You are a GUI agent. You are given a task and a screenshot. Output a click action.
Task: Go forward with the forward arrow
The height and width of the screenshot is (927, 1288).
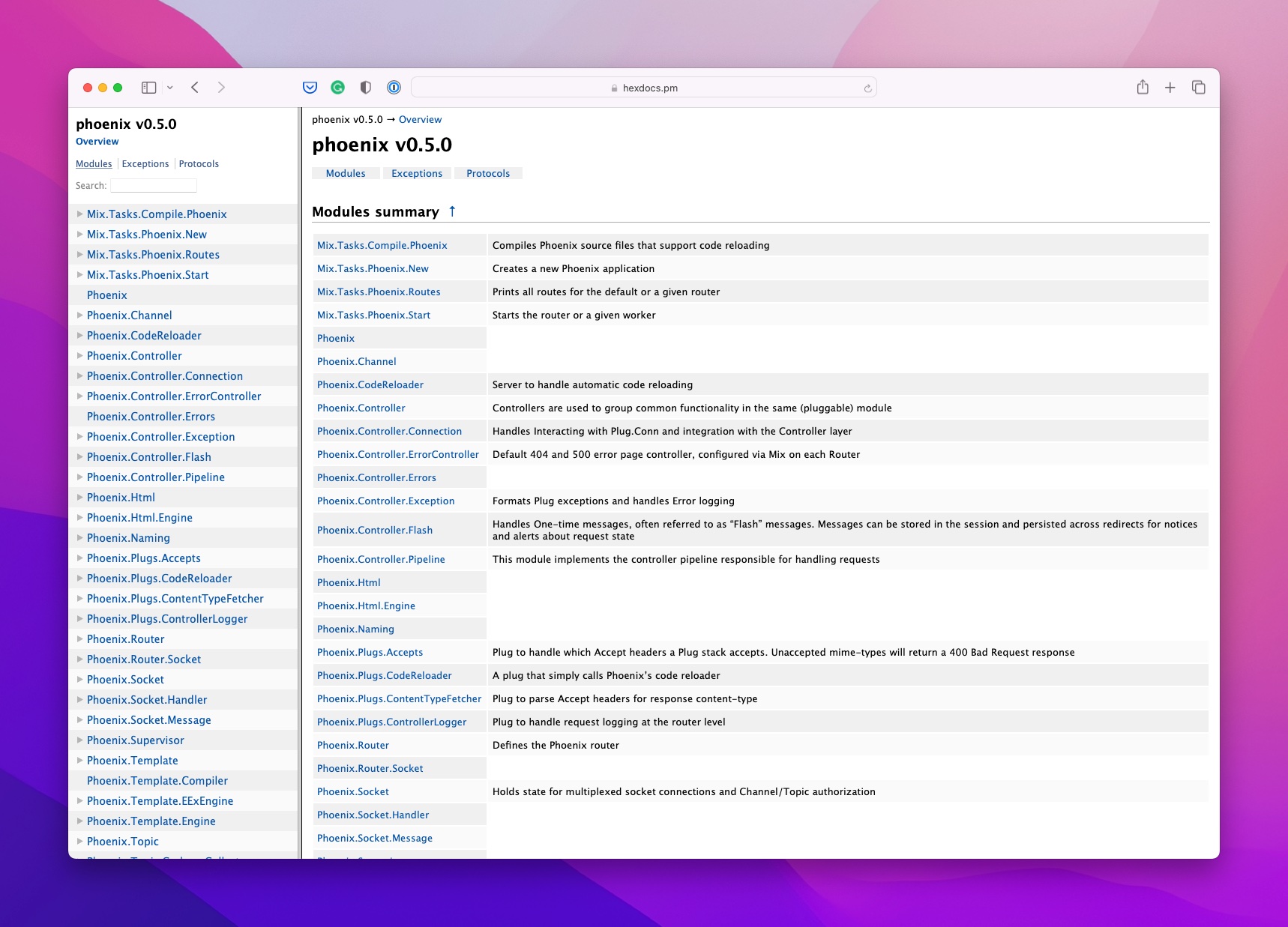tap(221, 88)
